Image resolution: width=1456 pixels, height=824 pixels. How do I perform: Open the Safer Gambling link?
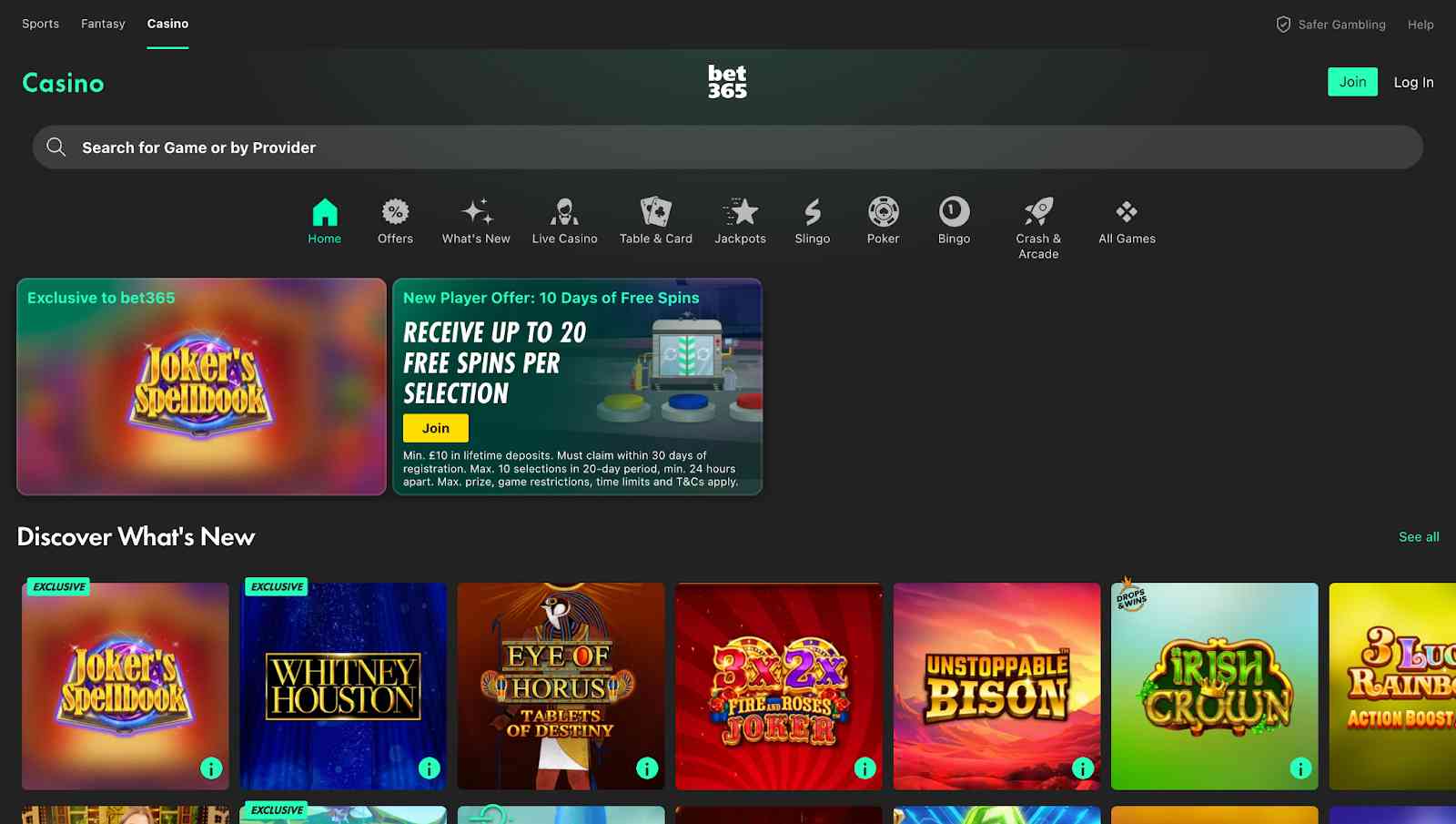[1341, 25]
